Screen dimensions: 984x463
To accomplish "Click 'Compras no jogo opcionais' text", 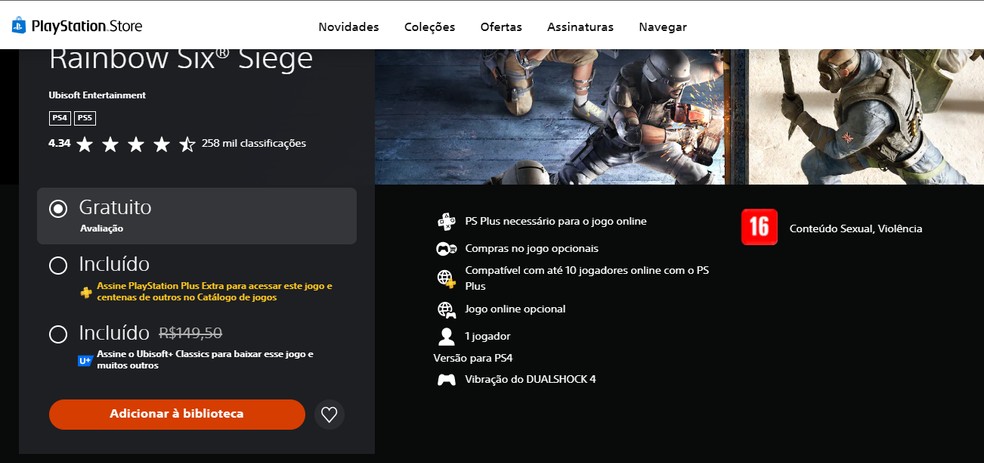I will tap(532, 248).
